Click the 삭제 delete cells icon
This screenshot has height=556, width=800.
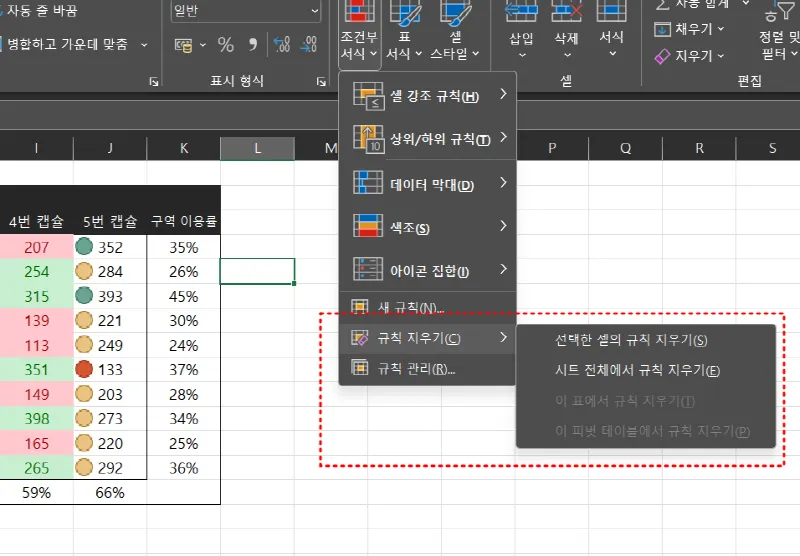pyautogui.click(x=566, y=11)
